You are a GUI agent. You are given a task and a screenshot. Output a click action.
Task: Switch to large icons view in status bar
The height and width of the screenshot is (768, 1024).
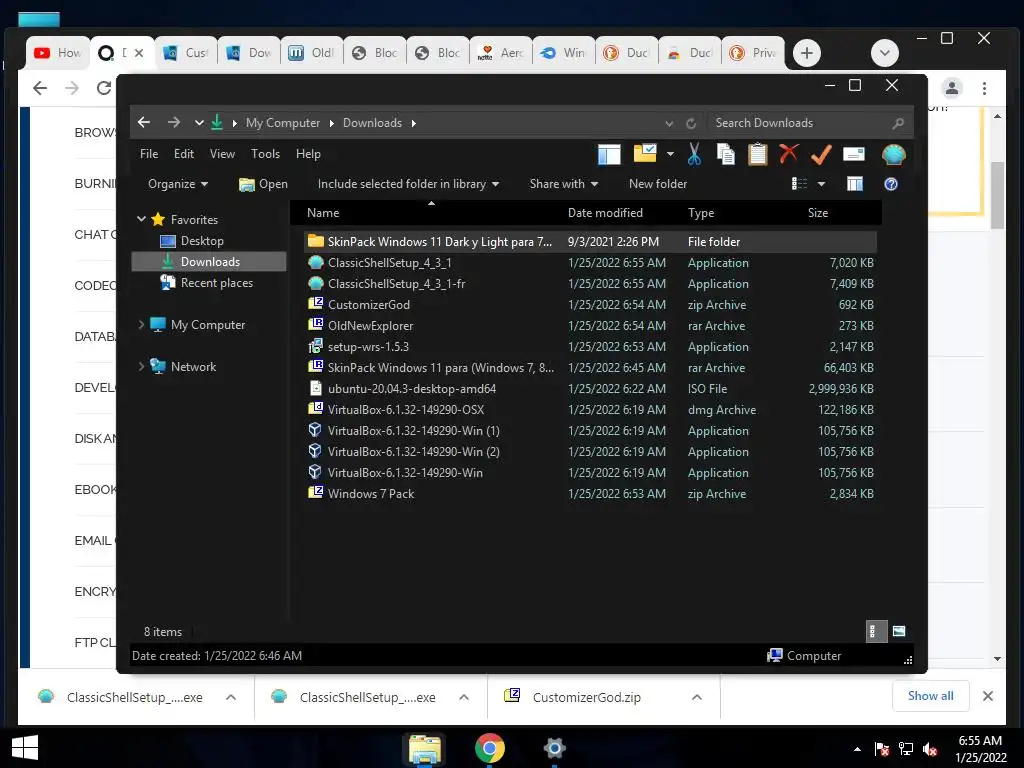click(x=899, y=632)
